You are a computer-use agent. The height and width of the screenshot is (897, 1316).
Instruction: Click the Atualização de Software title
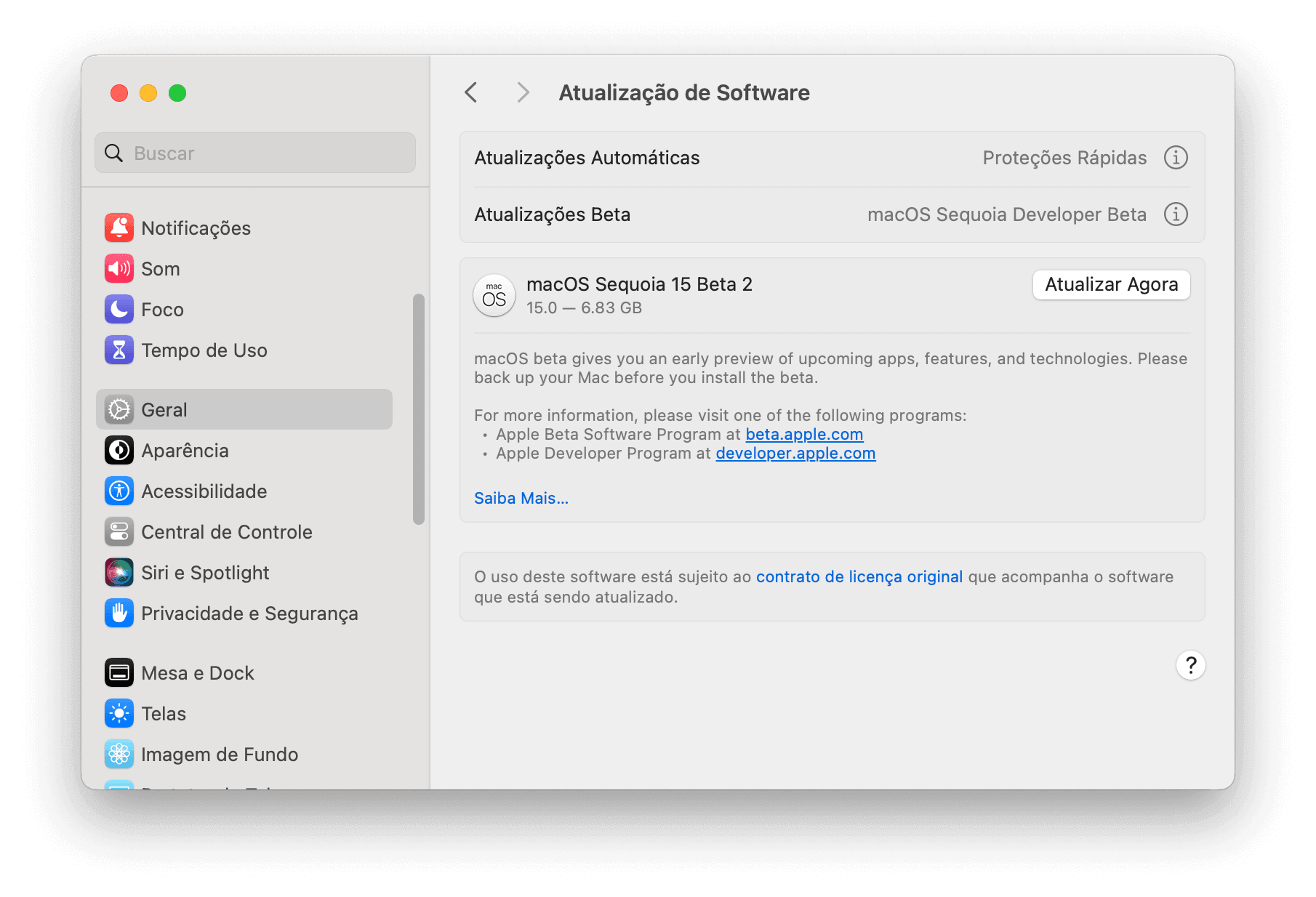(684, 93)
